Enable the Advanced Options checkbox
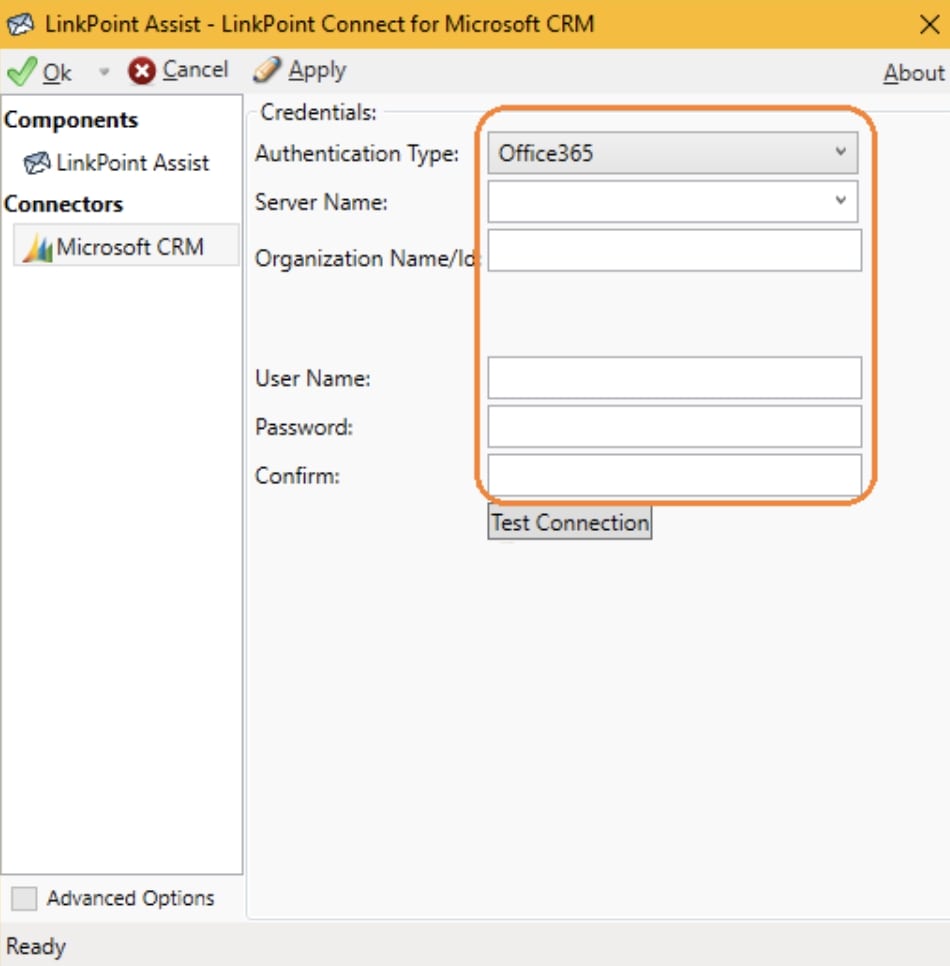The height and width of the screenshot is (966, 950). coord(24,898)
